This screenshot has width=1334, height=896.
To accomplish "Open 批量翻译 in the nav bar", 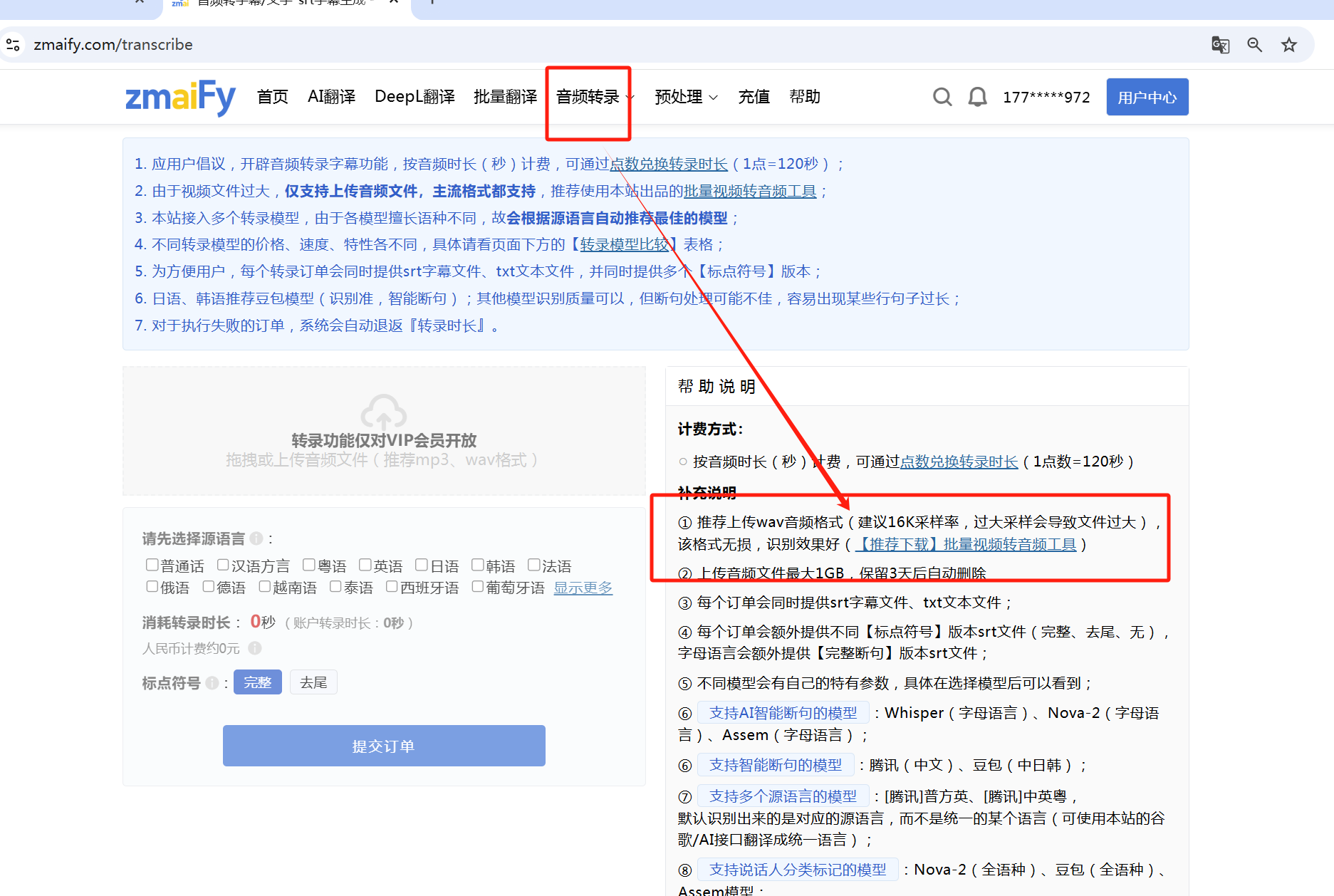I will [x=505, y=97].
